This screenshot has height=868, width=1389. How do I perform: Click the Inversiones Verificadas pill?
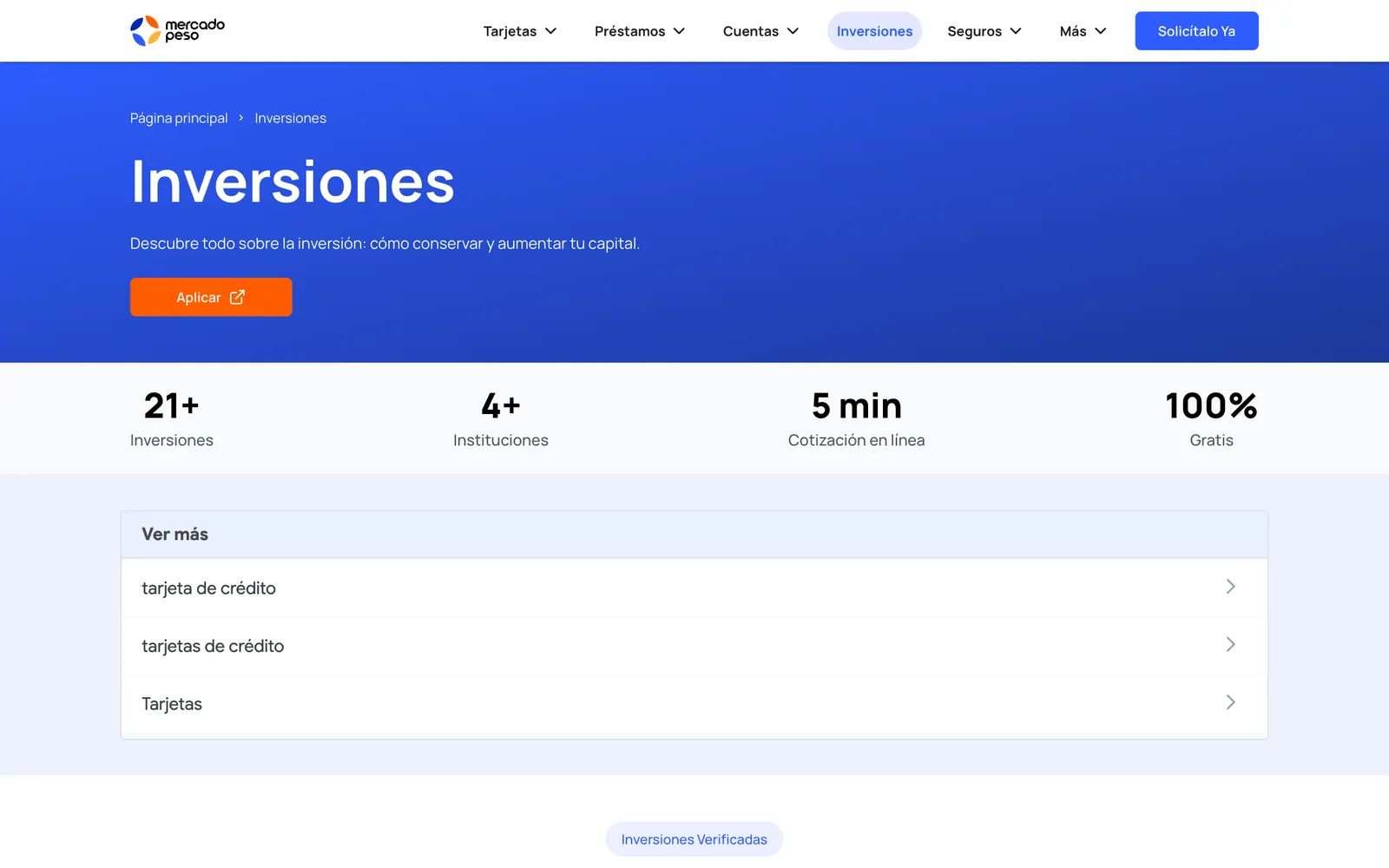pyautogui.click(x=694, y=839)
